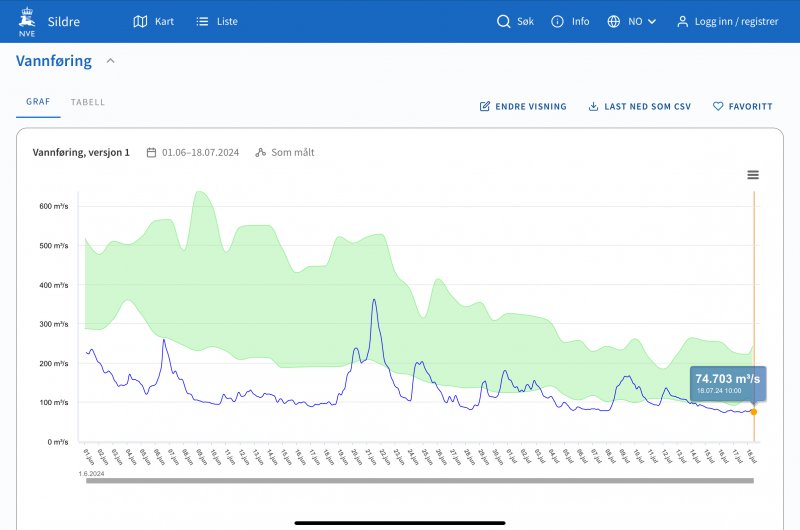The height and width of the screenshot is (530, 800).
Task: Click Last ned som CSV
Action: (639, 106)
